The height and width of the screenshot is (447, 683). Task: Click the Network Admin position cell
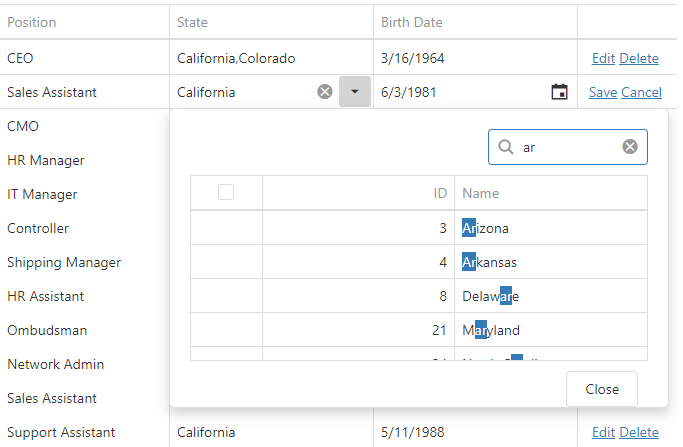85,364
